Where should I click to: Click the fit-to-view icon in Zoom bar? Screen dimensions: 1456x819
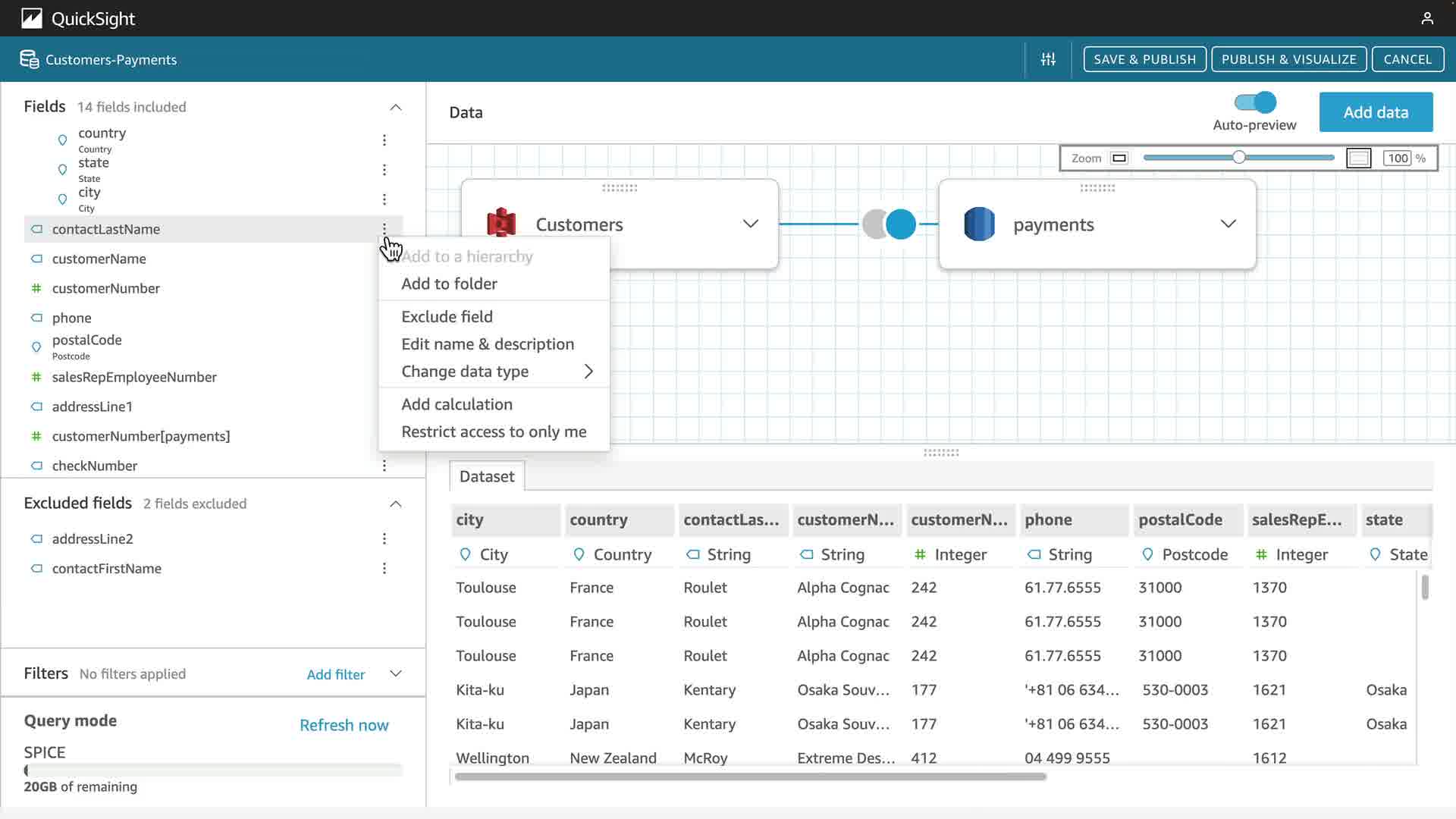[1358, 158]
